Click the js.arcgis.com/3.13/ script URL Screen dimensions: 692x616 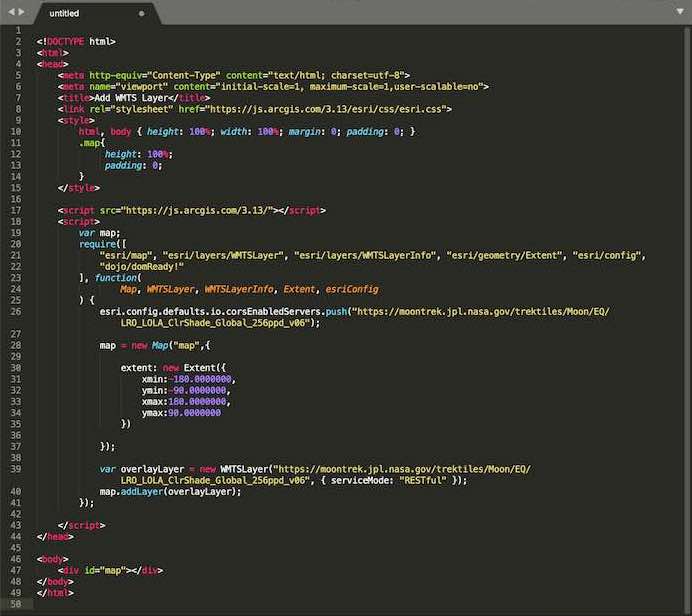[197, 210]
